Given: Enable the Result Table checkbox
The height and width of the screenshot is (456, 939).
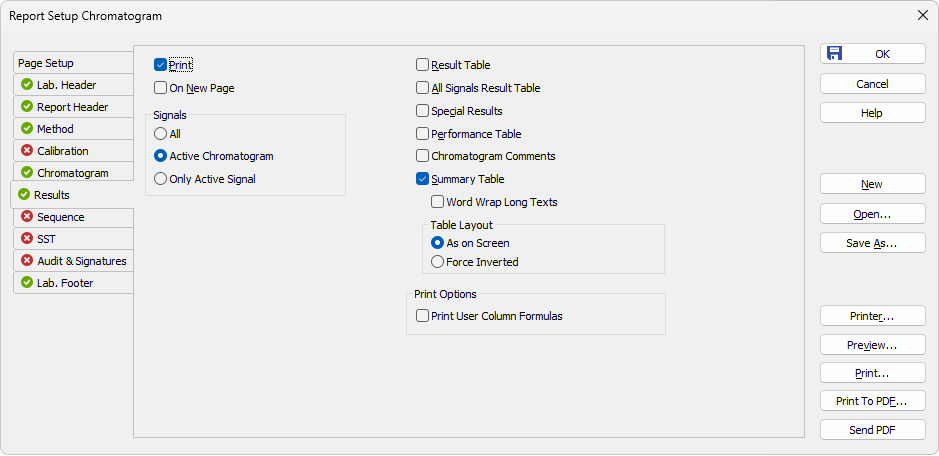Looking at the screenshot, I should pyautogui.click(x=422, y=65).
